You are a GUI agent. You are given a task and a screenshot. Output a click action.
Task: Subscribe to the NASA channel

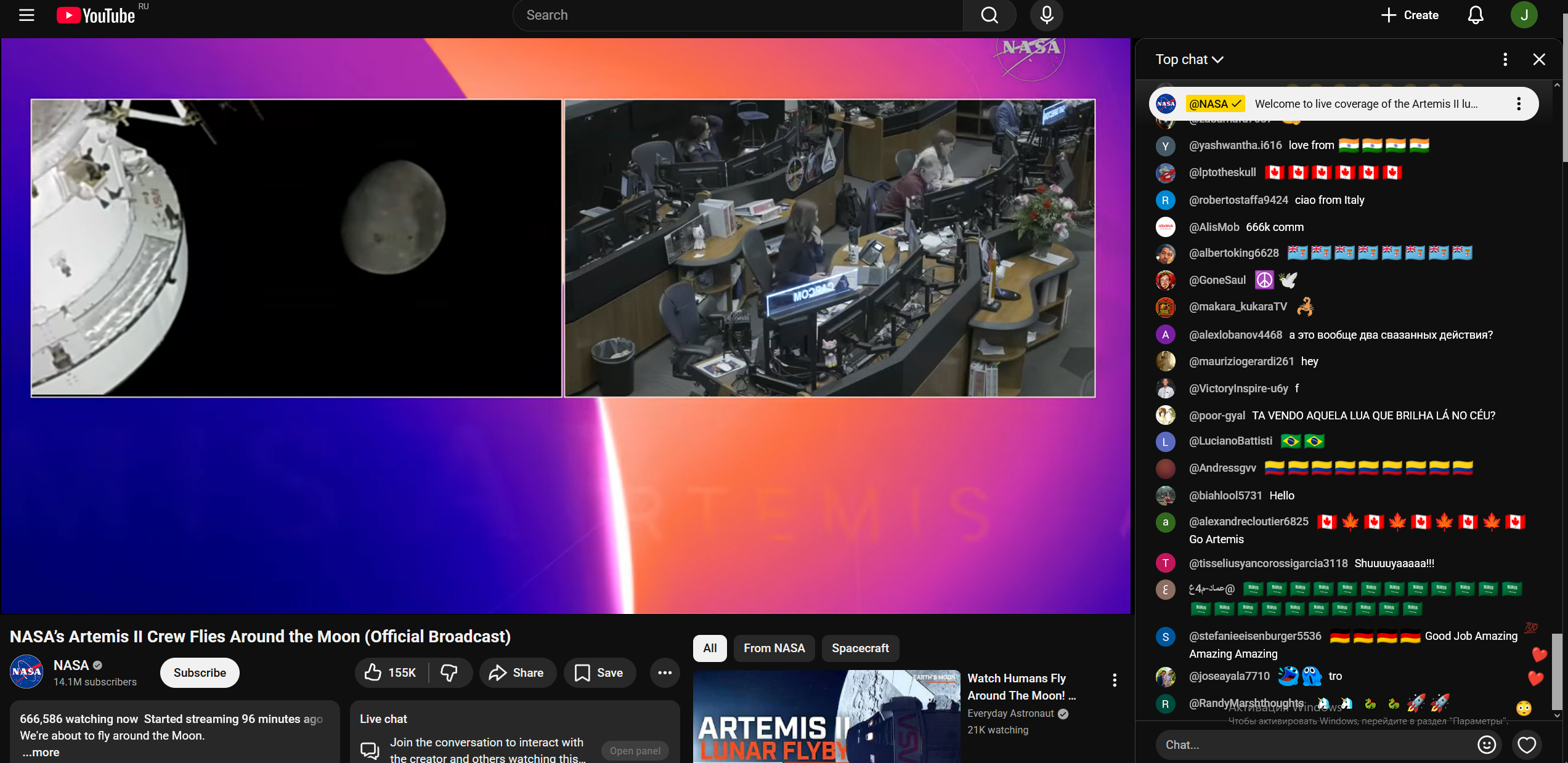click(200, 672)
